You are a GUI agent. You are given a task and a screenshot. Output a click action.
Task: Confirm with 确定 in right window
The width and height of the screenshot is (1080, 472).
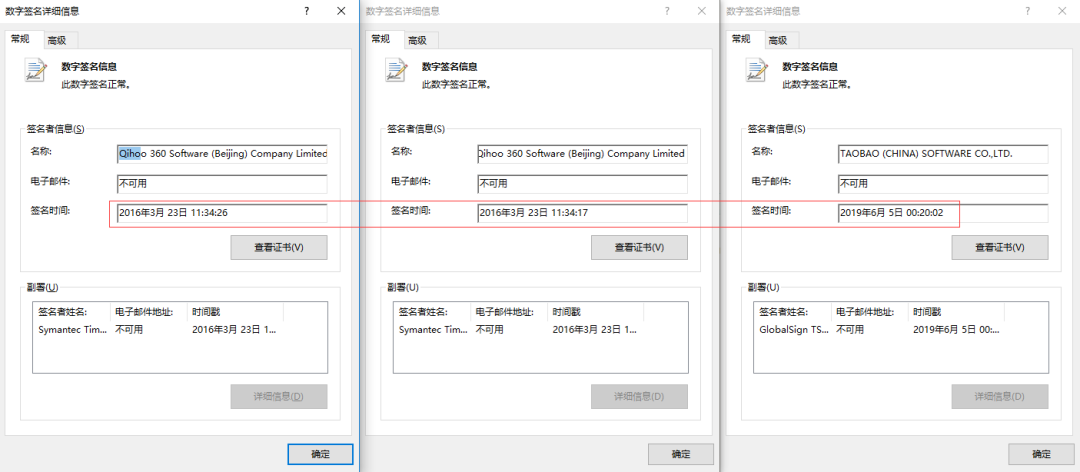click(x=1041, y=454)
